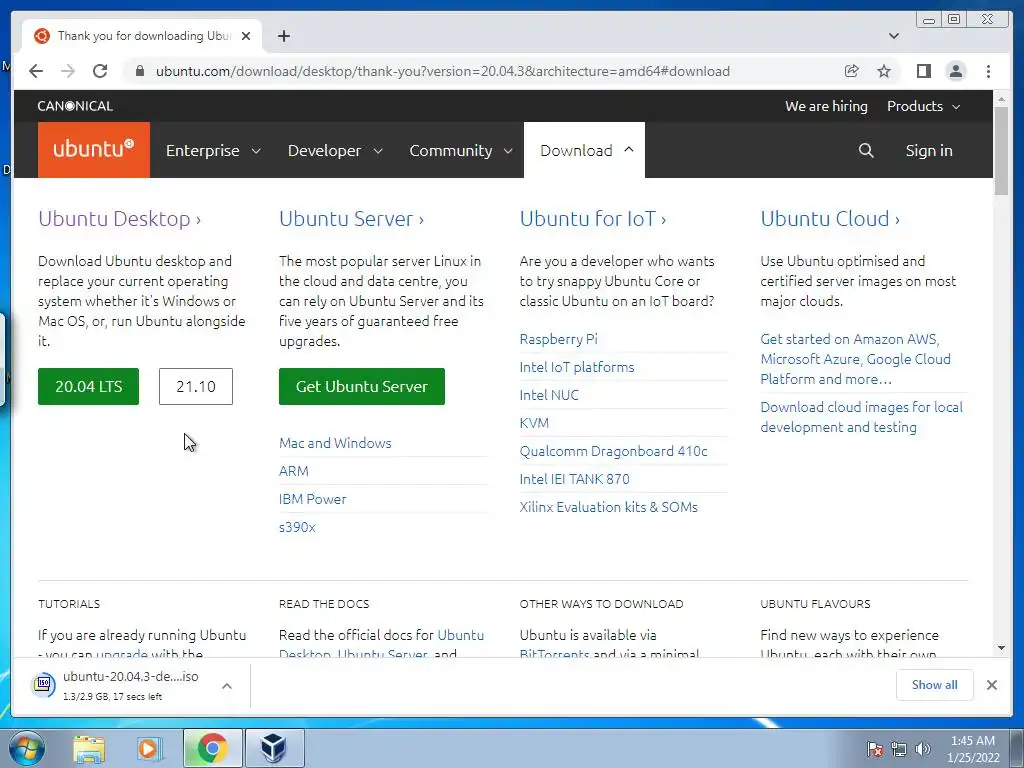This screenshot has height=768, width=1024.
Task: Open the KVM link
Action: 534,423
